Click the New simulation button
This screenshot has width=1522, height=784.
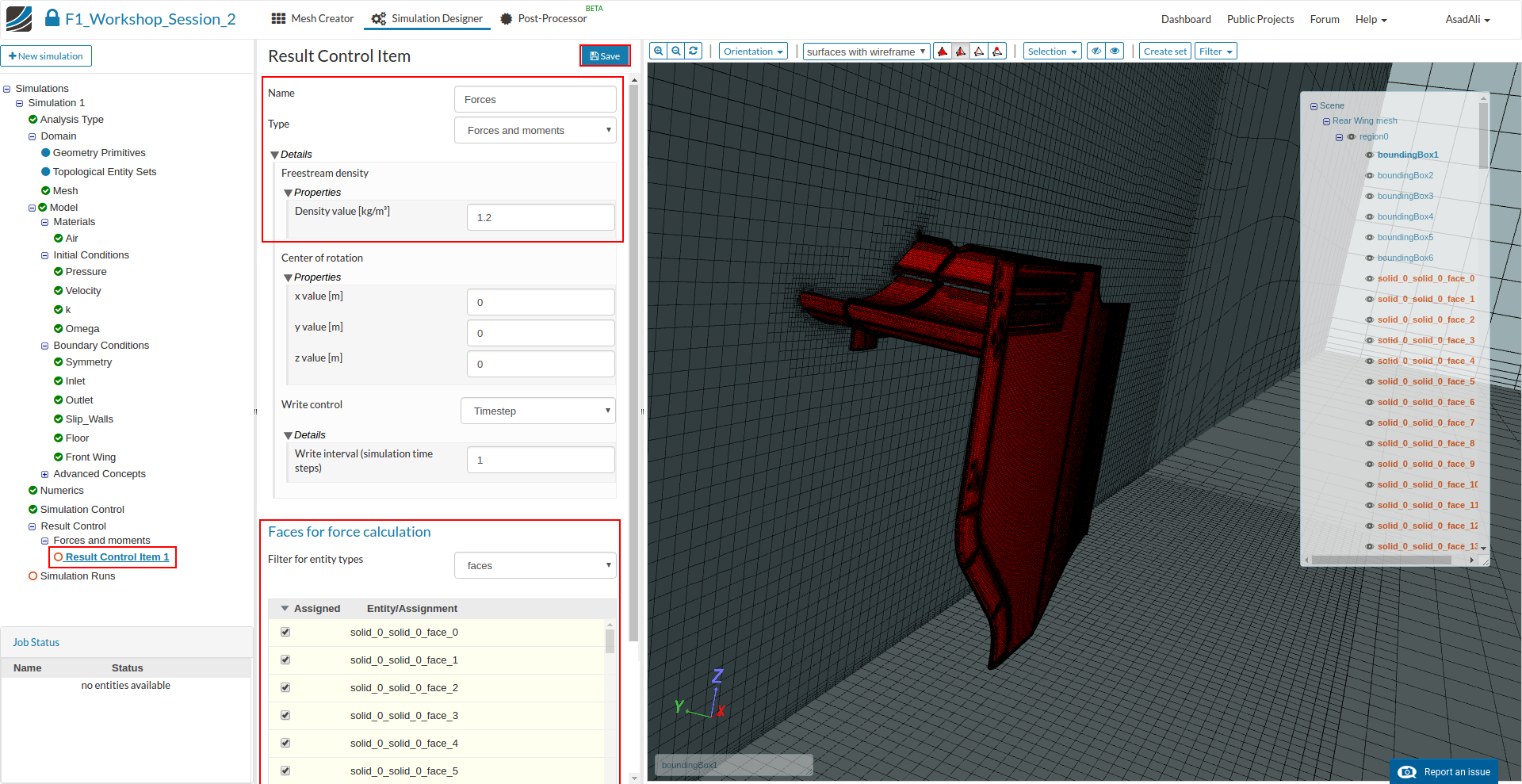pos(46,56)
